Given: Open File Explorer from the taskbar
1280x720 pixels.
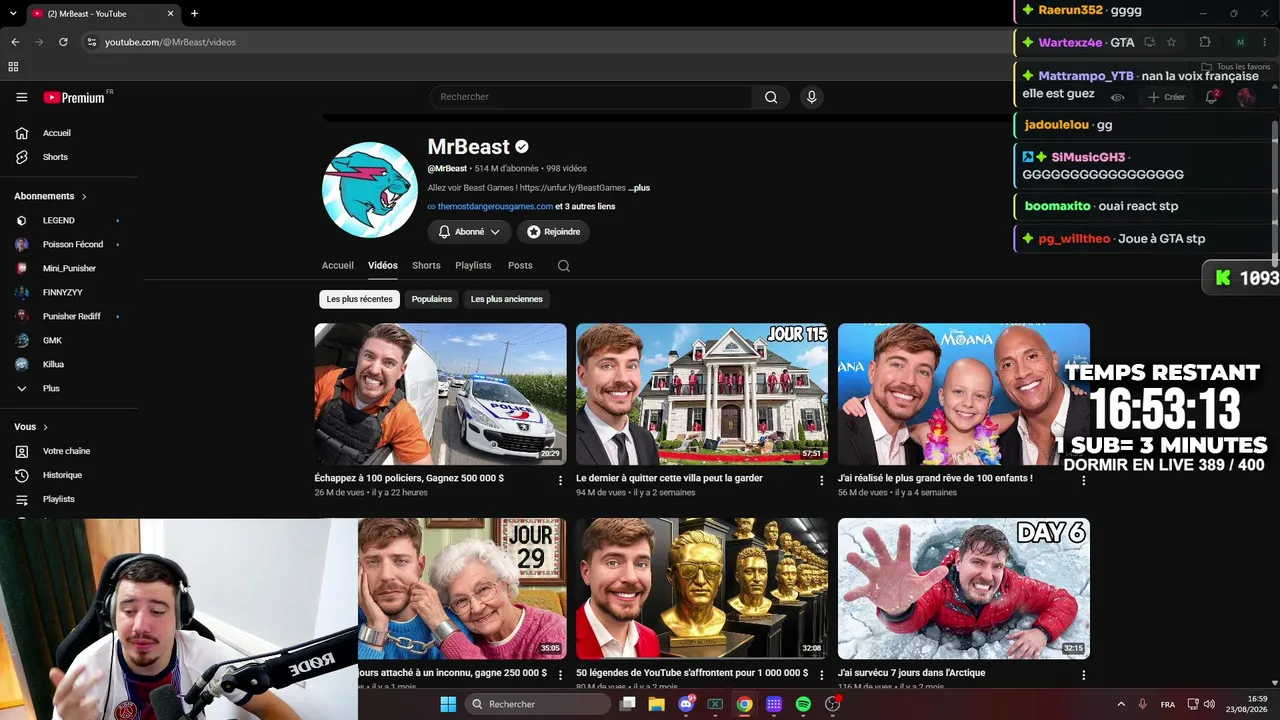Looking at the screenshot, I should coord(656,704).
